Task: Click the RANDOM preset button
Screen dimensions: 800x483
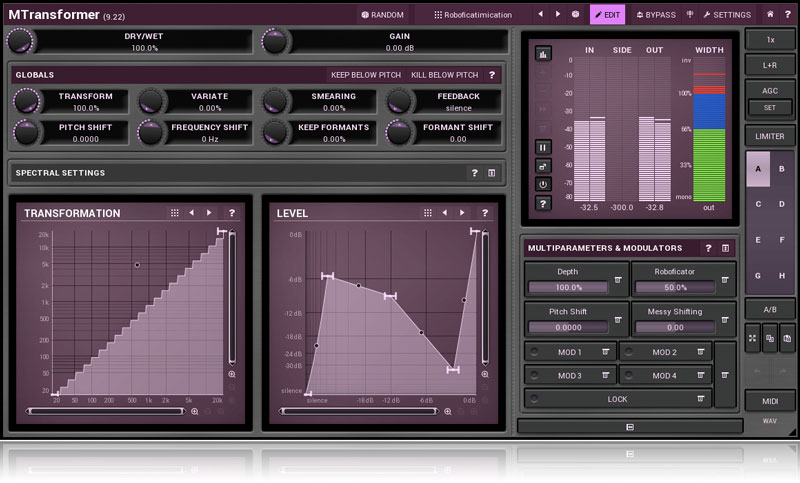Action: click(381, 15)
